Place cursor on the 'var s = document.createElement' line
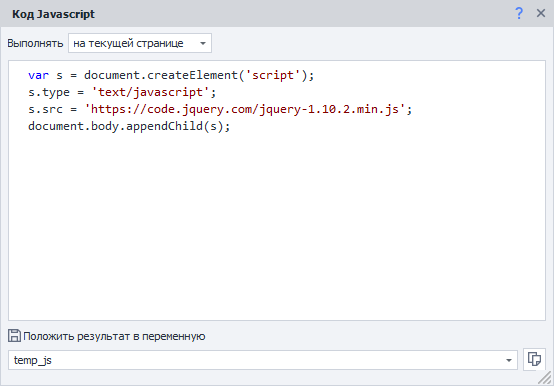 pos(171,75)
